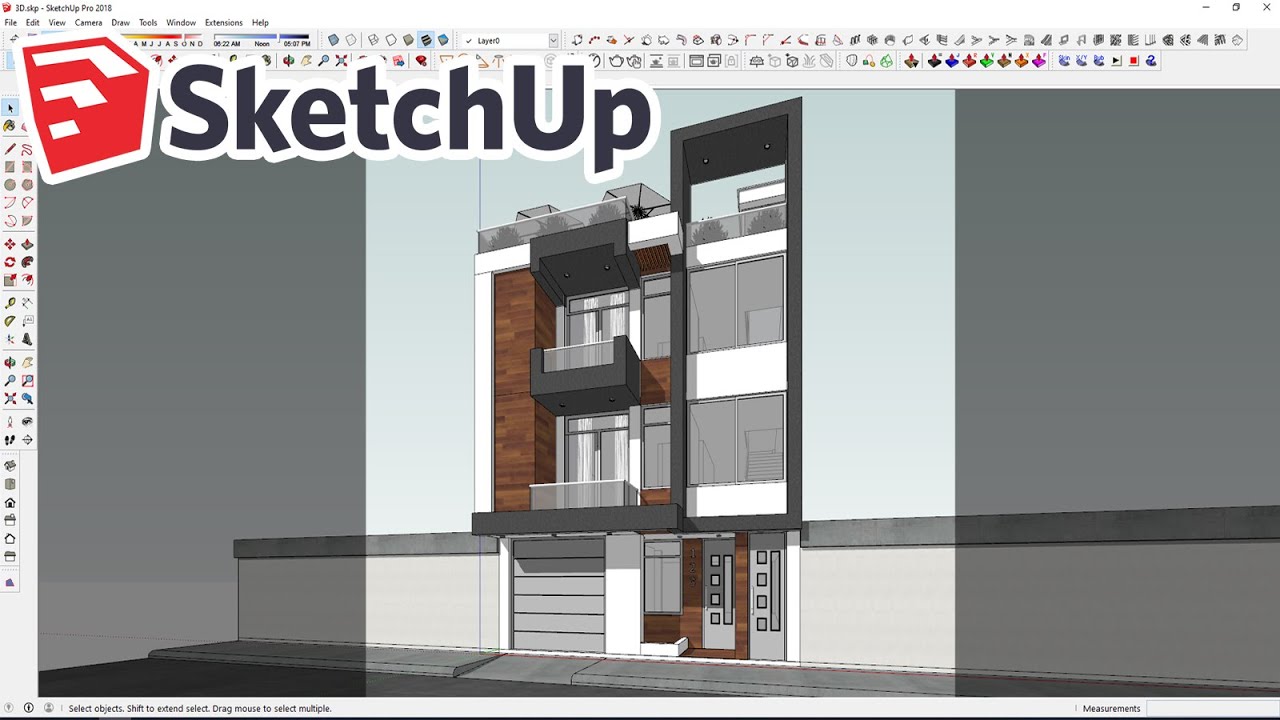
Task: Open the Draw menu
Action: coord(120,22)
